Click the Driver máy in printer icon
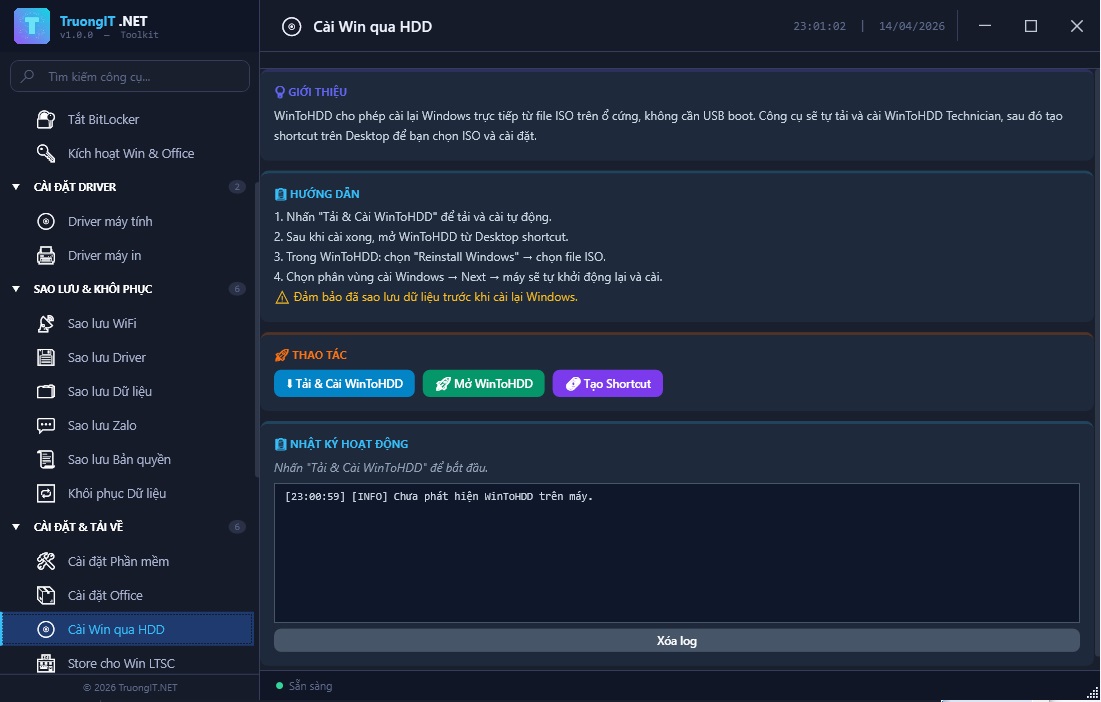Image resolution: width=1101 pixels, height=702 pixels. (x=46, y=256)
